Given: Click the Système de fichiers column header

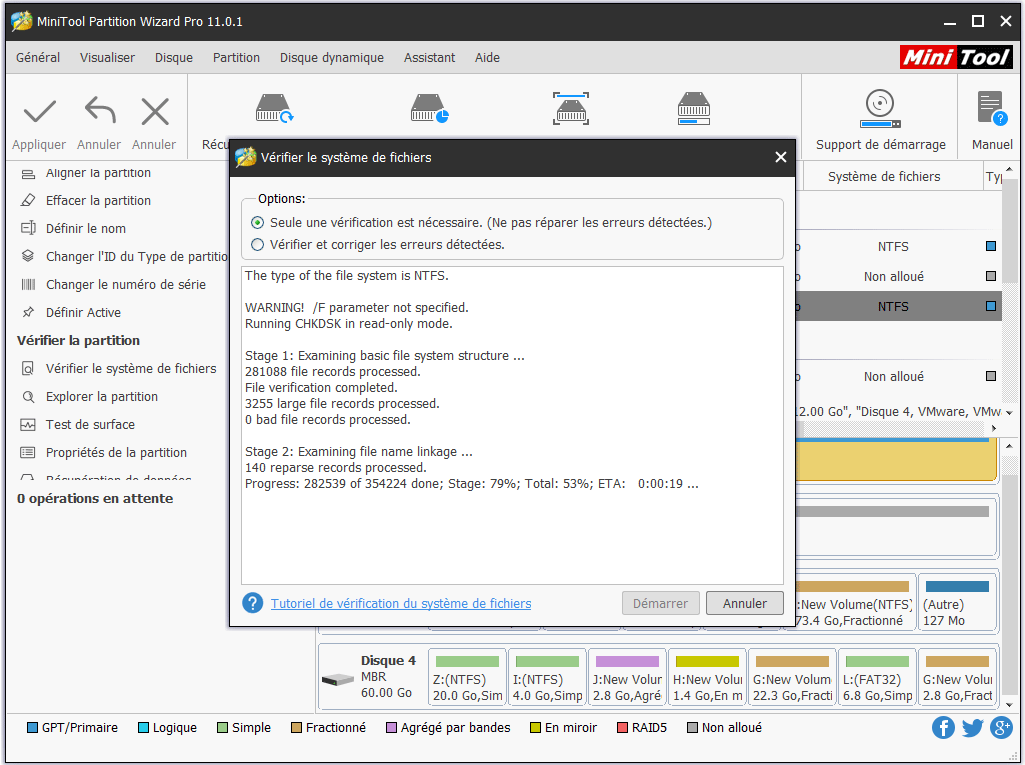Looking at the screenshot, I should pyautogui.click(x=884, y=177).
